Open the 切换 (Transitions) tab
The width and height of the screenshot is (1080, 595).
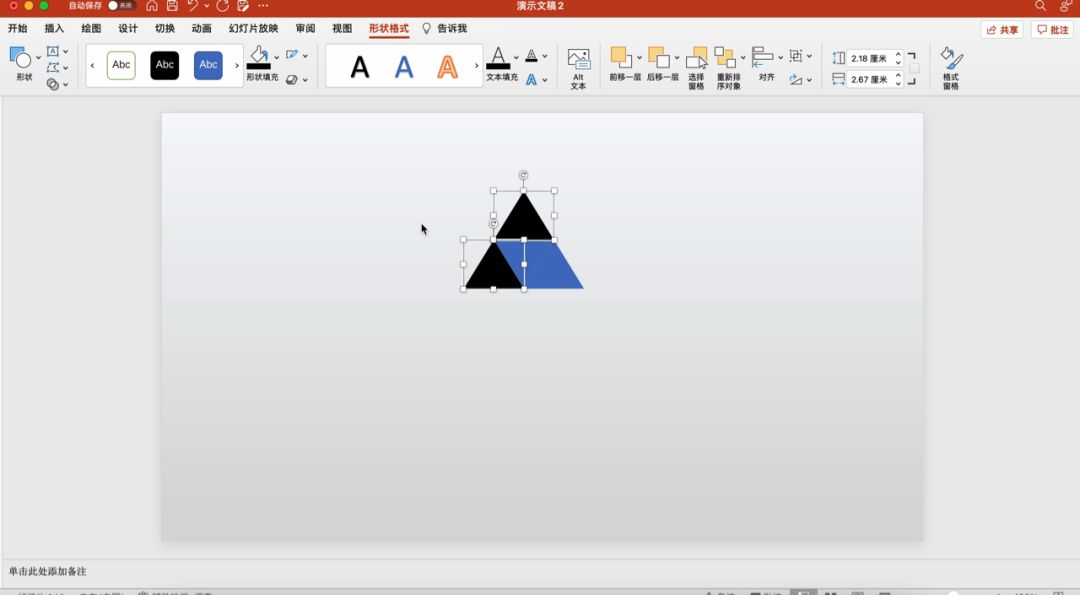coord(165,28)
